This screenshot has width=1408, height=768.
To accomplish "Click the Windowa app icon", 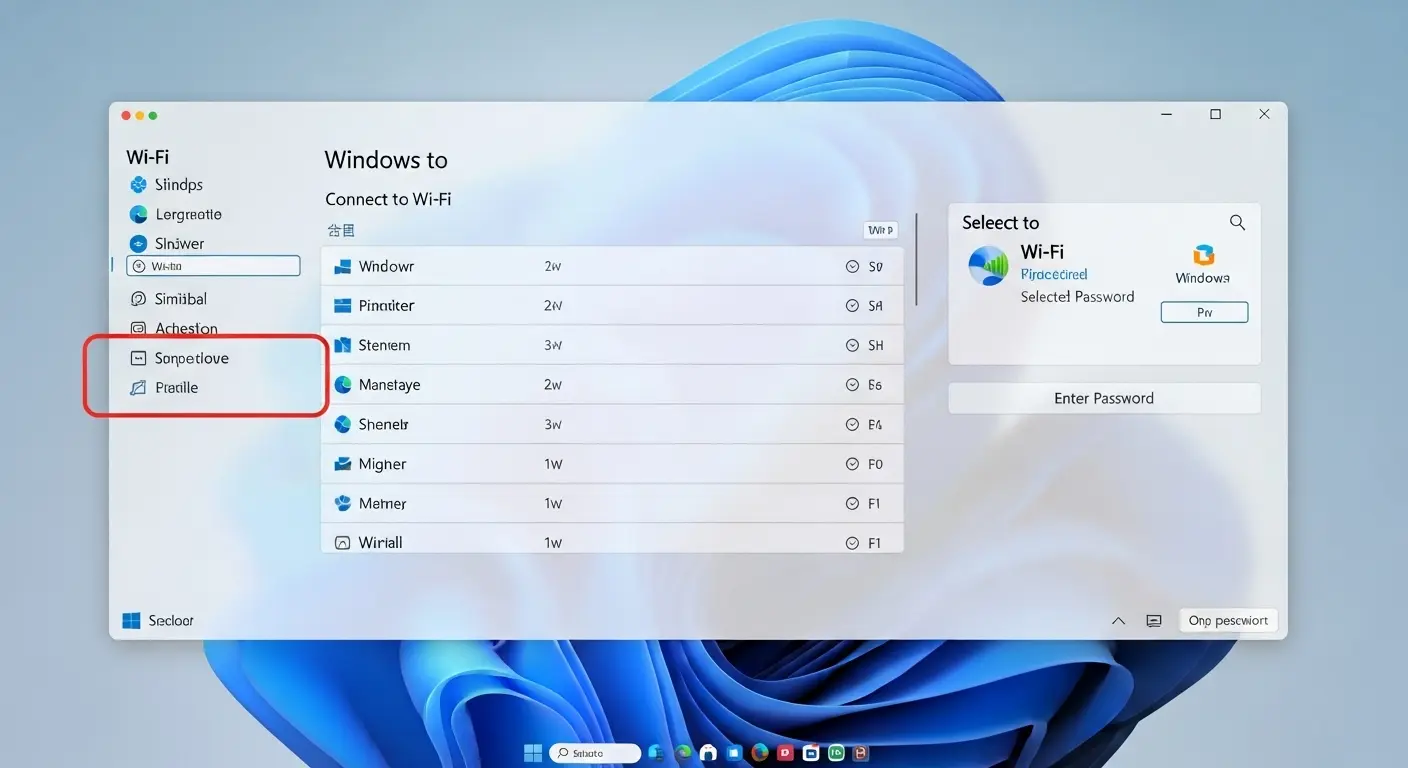I will point(1204,255).
